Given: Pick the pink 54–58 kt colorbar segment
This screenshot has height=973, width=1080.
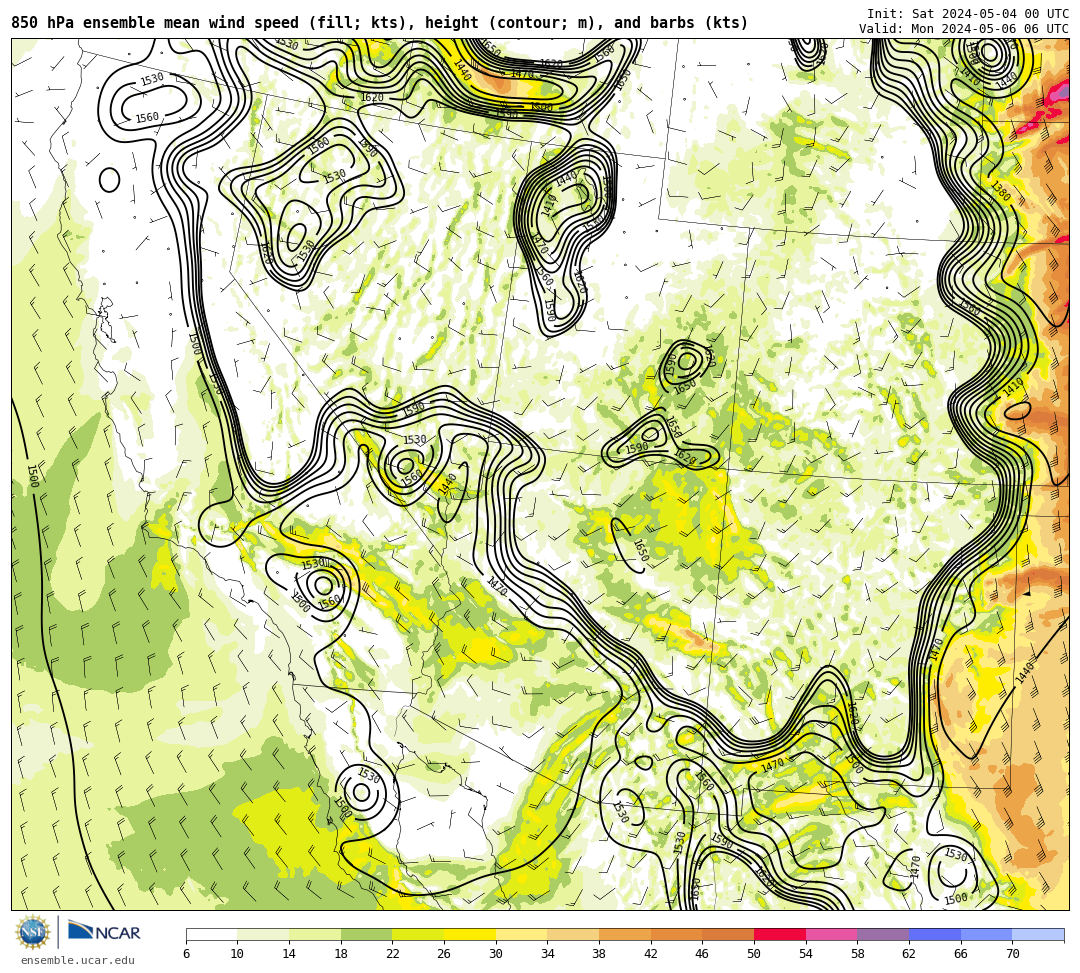Looking at the screenshot, I should point(831,934).
